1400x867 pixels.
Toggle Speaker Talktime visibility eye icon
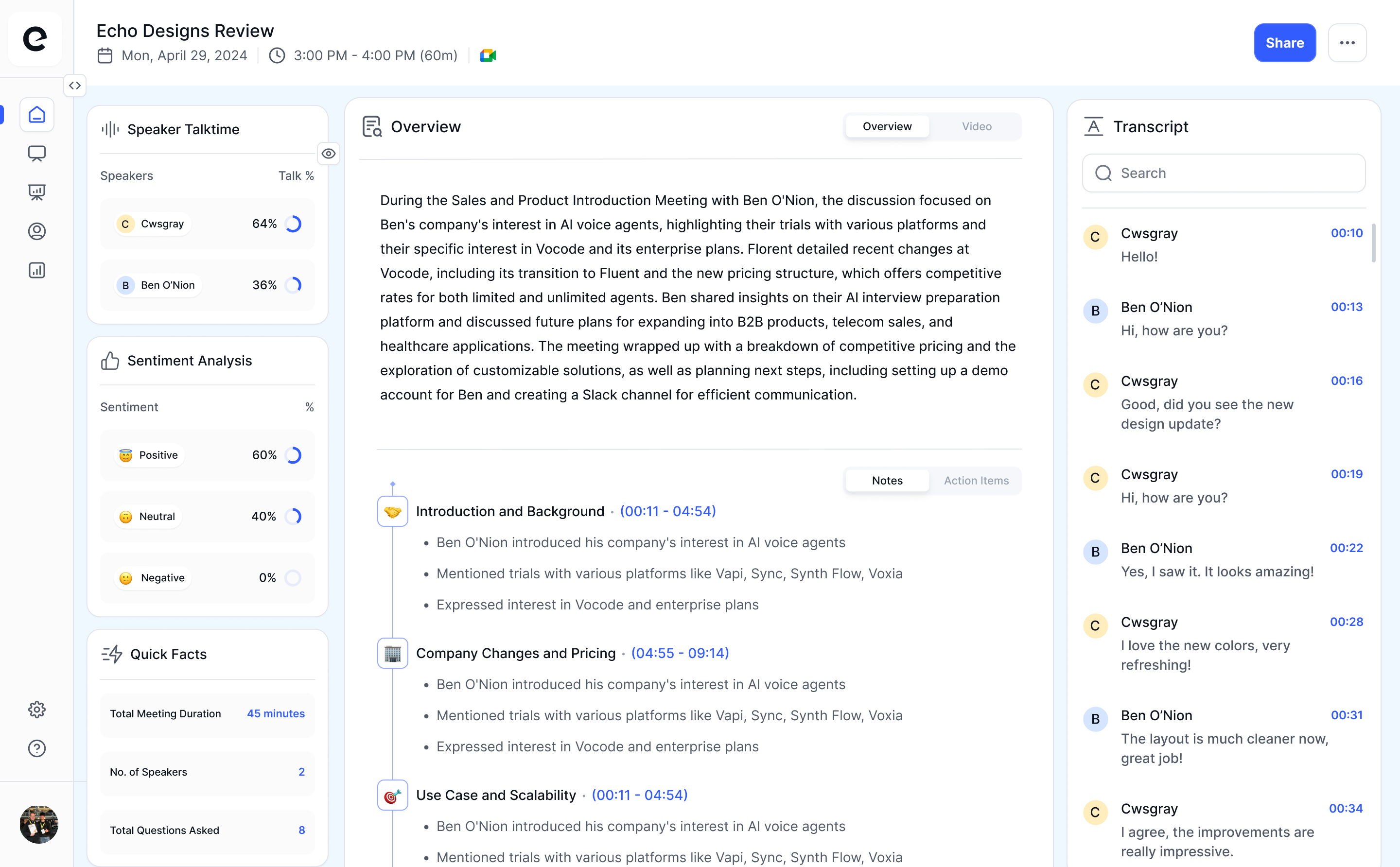pyautogui.click(x=329, y=154)
